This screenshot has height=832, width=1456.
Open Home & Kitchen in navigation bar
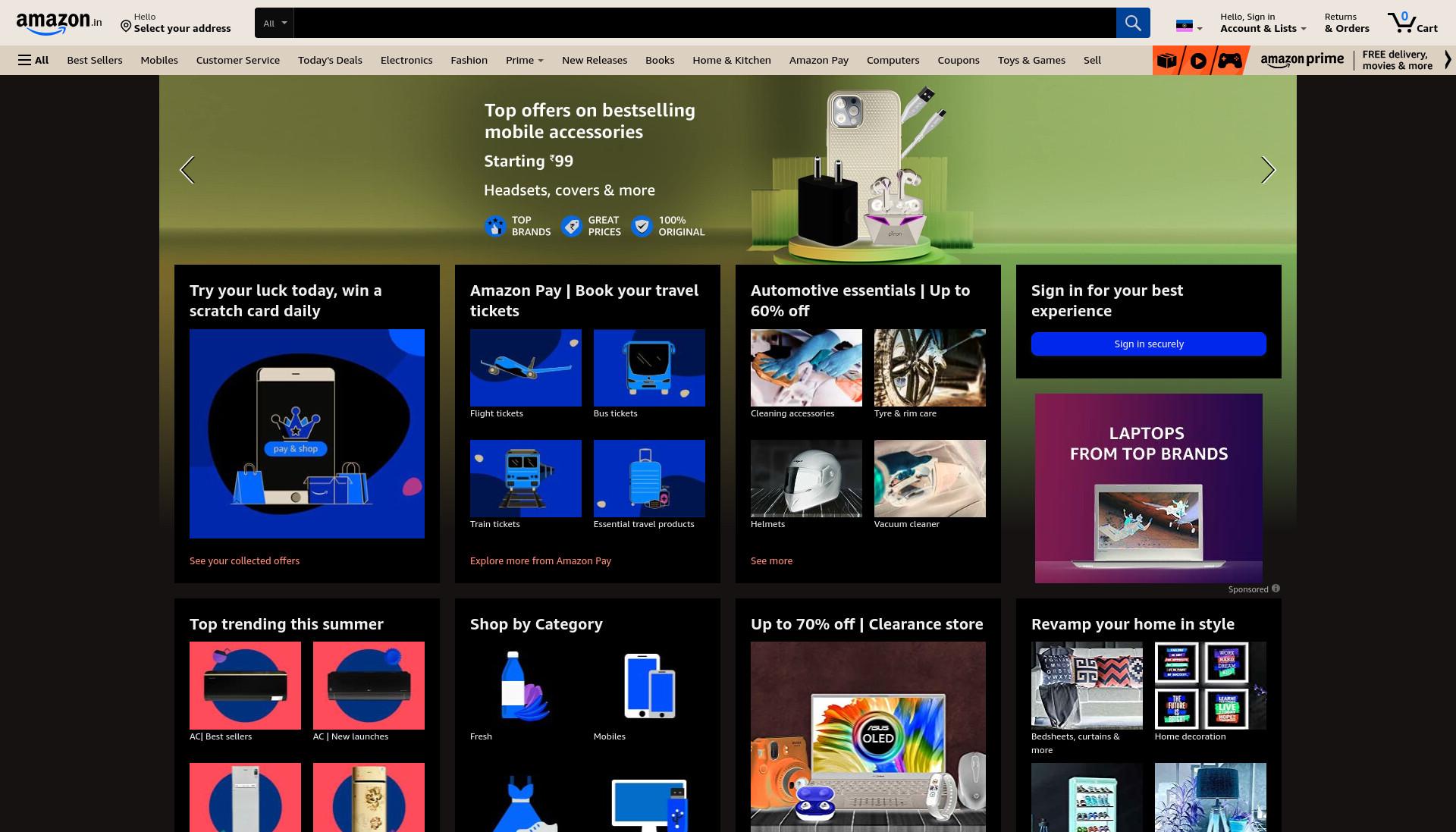[732, 60]
